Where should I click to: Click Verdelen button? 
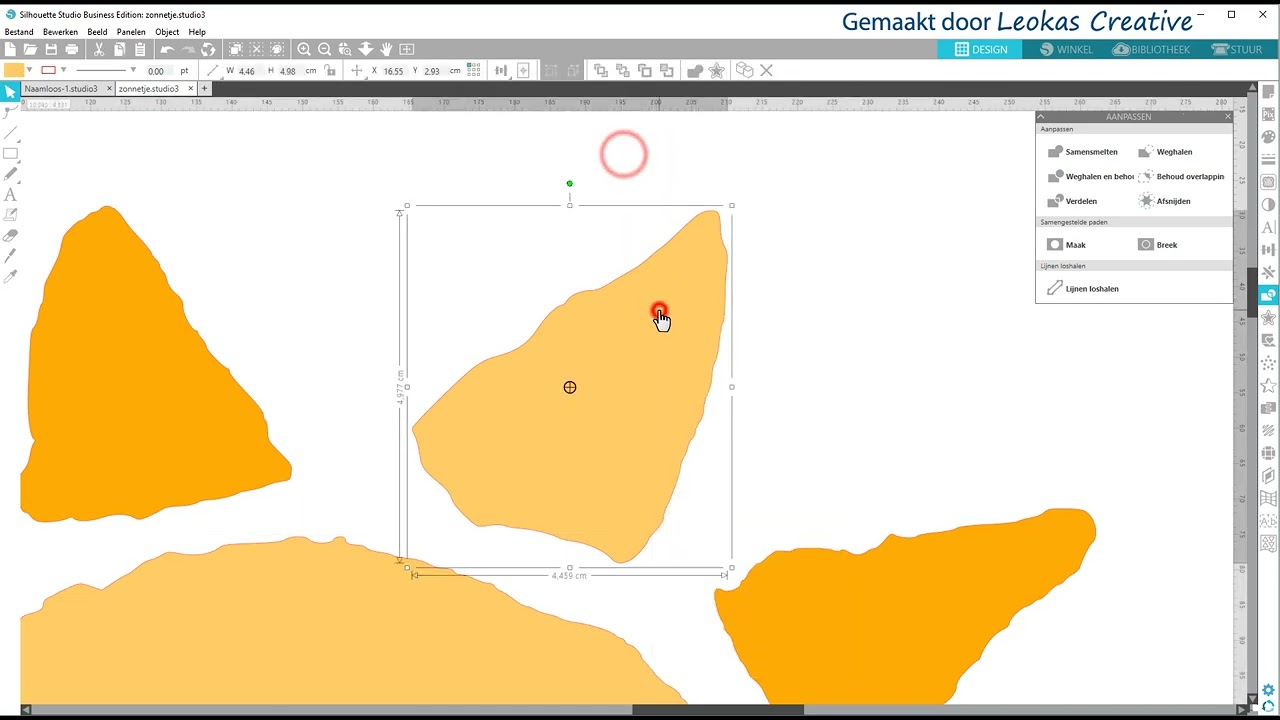tap(1072, 201)
